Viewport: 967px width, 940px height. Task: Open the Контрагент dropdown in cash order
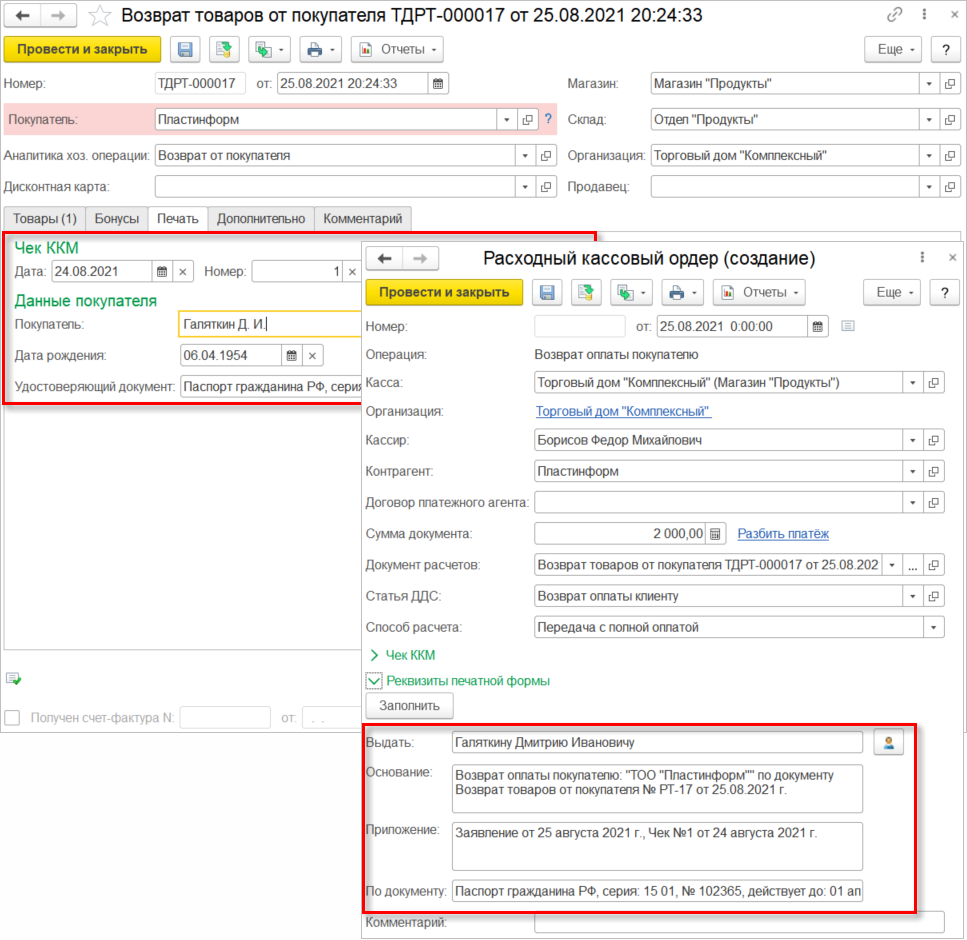[x=913, y=471]
